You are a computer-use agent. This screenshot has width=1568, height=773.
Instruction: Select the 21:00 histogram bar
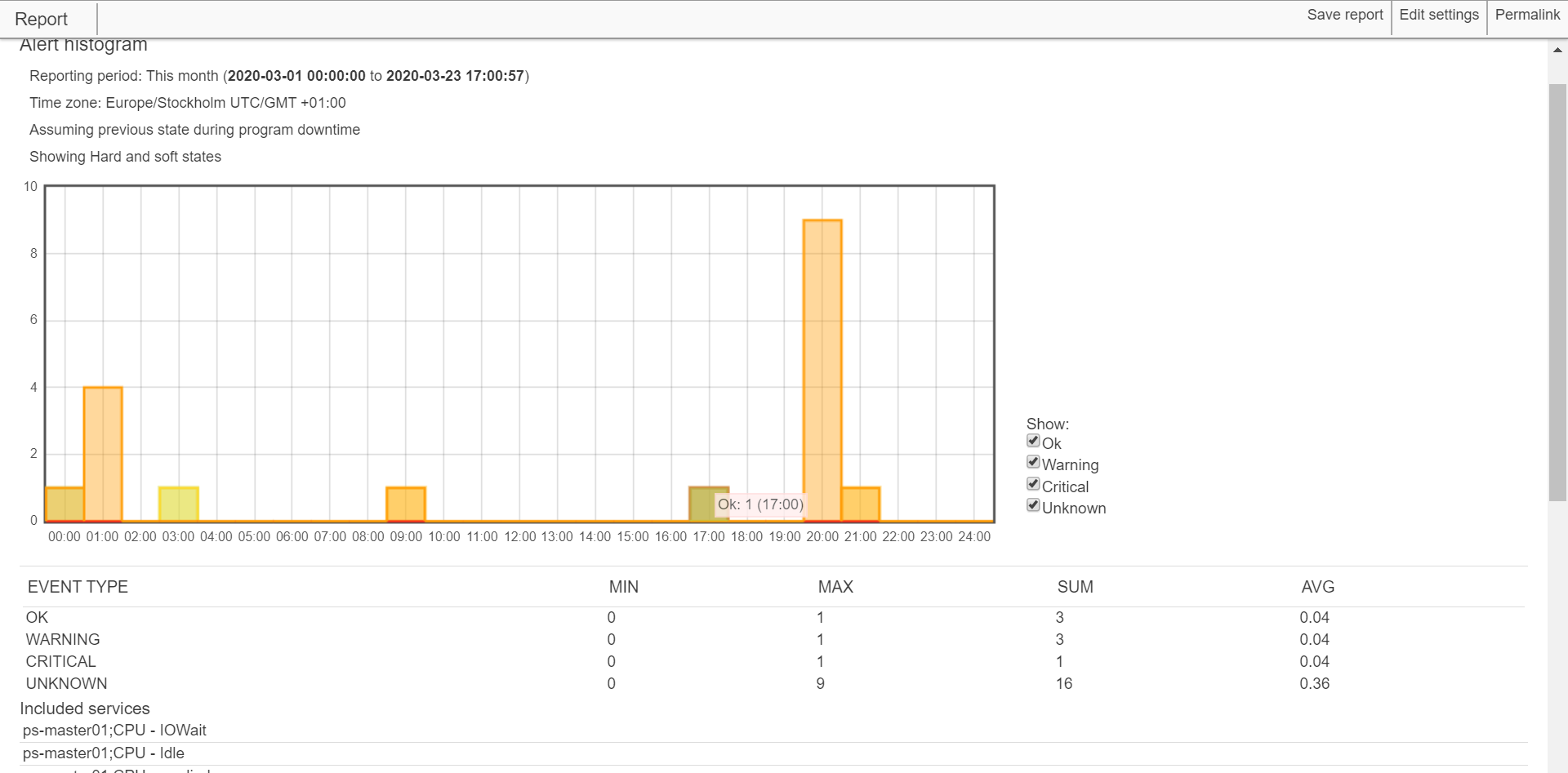point(860,504)
